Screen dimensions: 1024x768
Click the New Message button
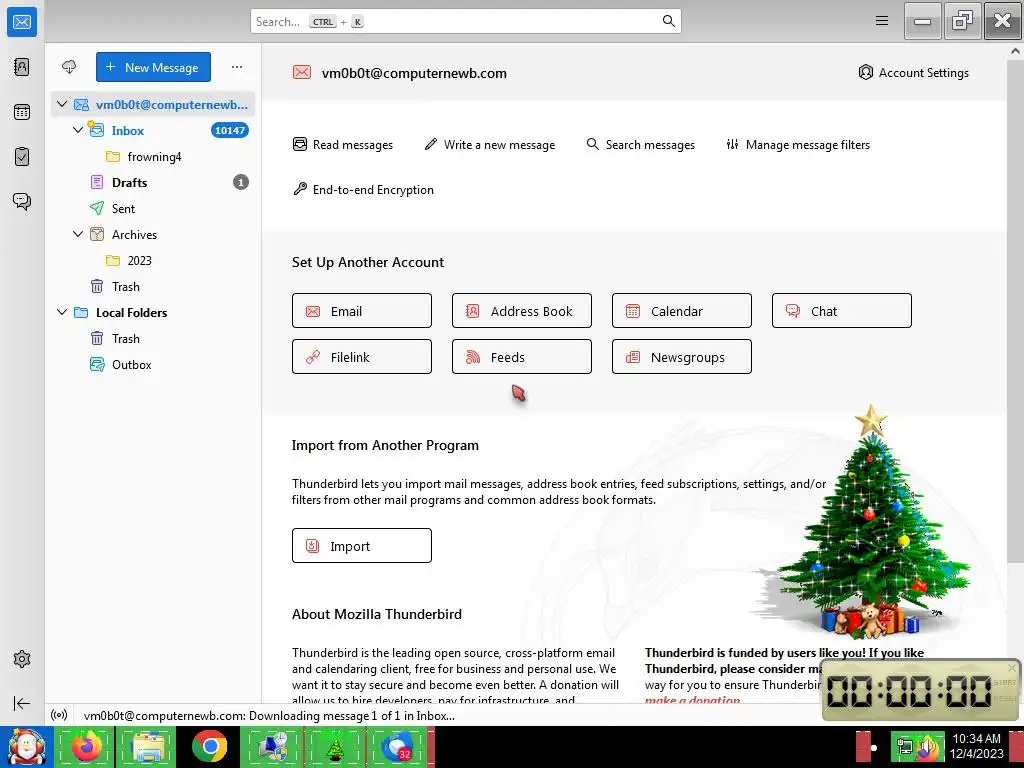coord(153,67)
